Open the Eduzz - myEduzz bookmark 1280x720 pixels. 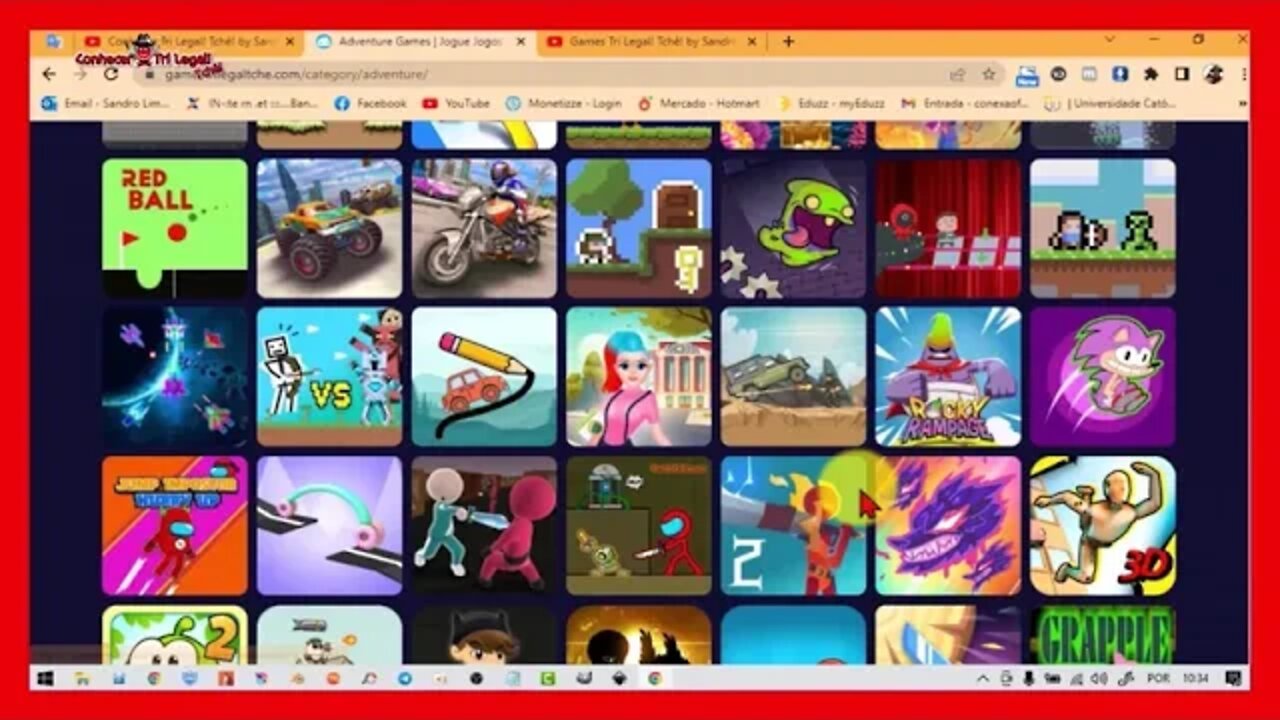[x=832, y=103]
